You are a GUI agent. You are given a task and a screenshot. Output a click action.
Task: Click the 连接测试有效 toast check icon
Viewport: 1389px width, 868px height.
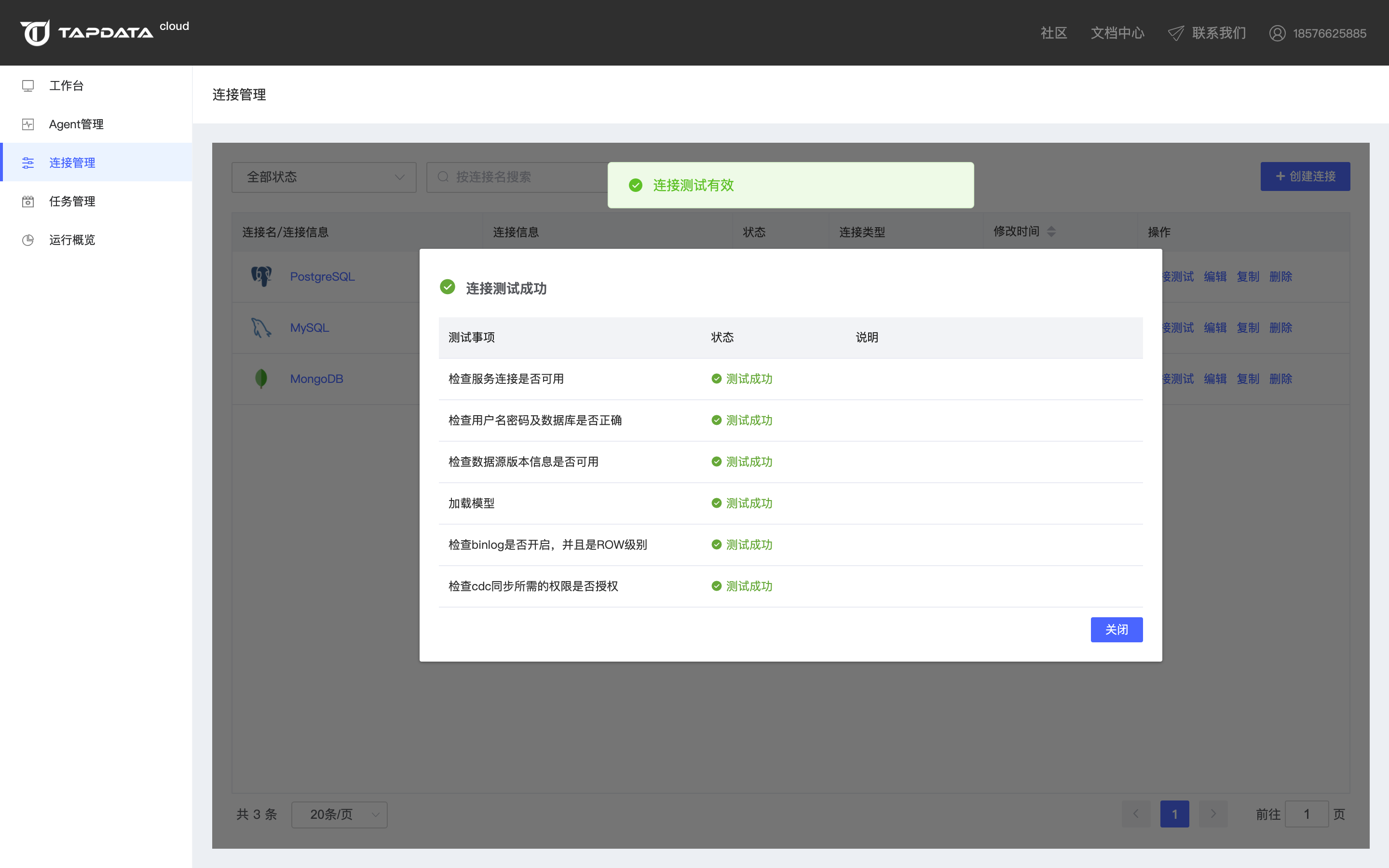635,185
